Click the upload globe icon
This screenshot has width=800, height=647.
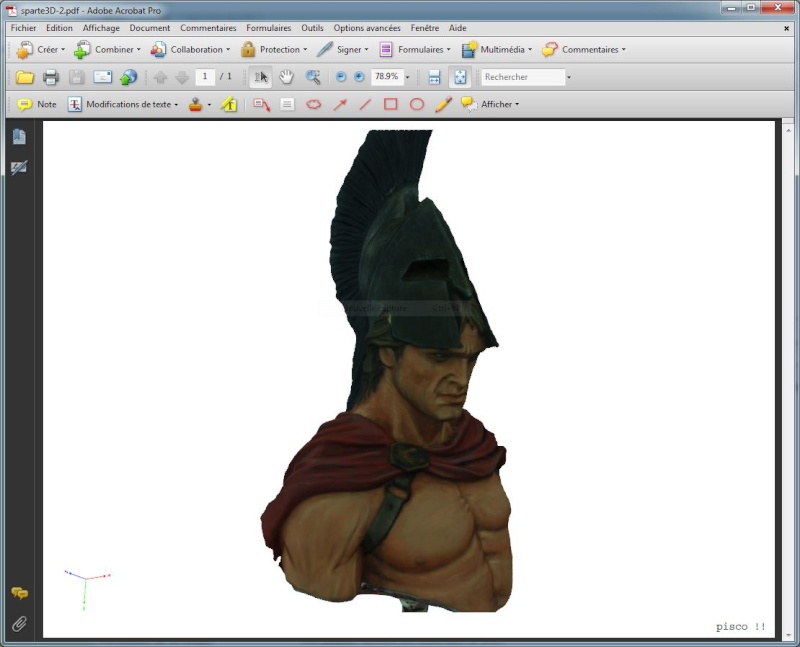129,77
